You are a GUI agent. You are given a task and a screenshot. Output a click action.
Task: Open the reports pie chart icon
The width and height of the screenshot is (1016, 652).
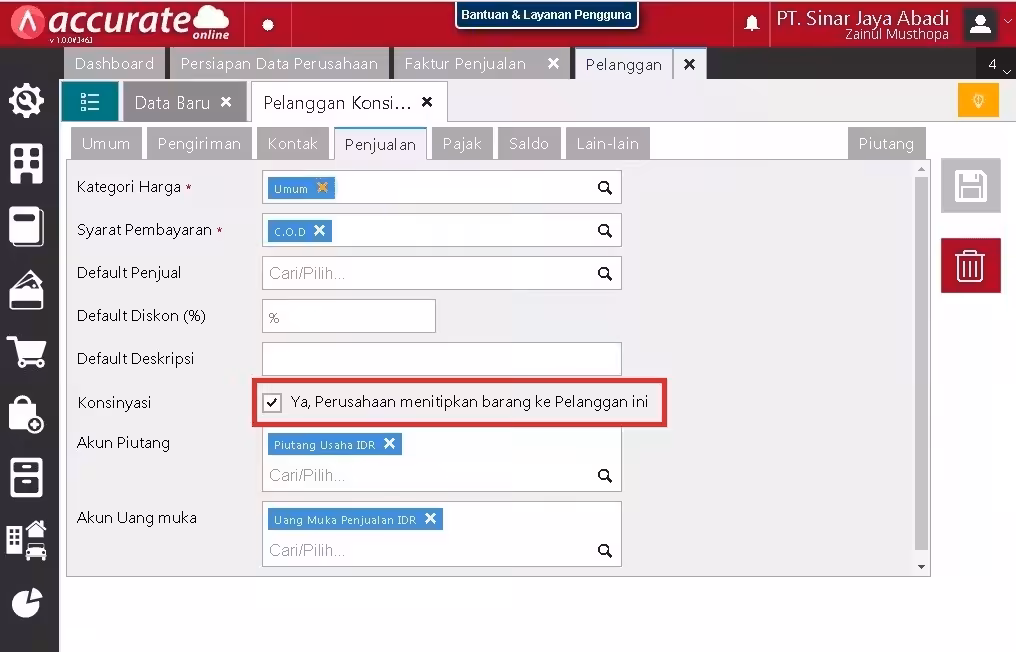click(27, 603)
